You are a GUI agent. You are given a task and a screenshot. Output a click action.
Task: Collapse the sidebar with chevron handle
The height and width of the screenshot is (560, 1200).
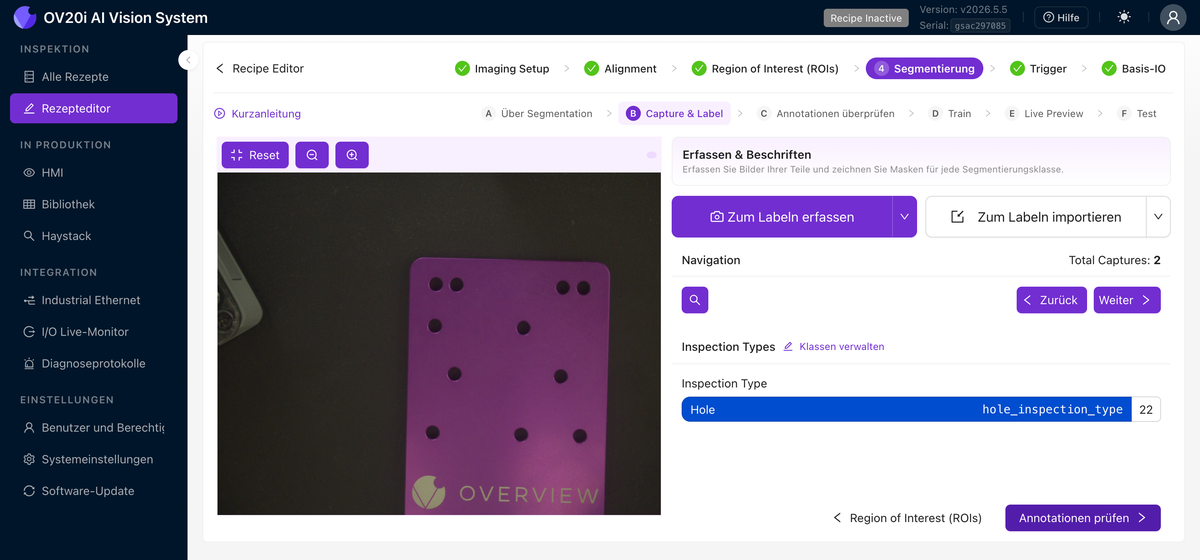click(187, 60)
